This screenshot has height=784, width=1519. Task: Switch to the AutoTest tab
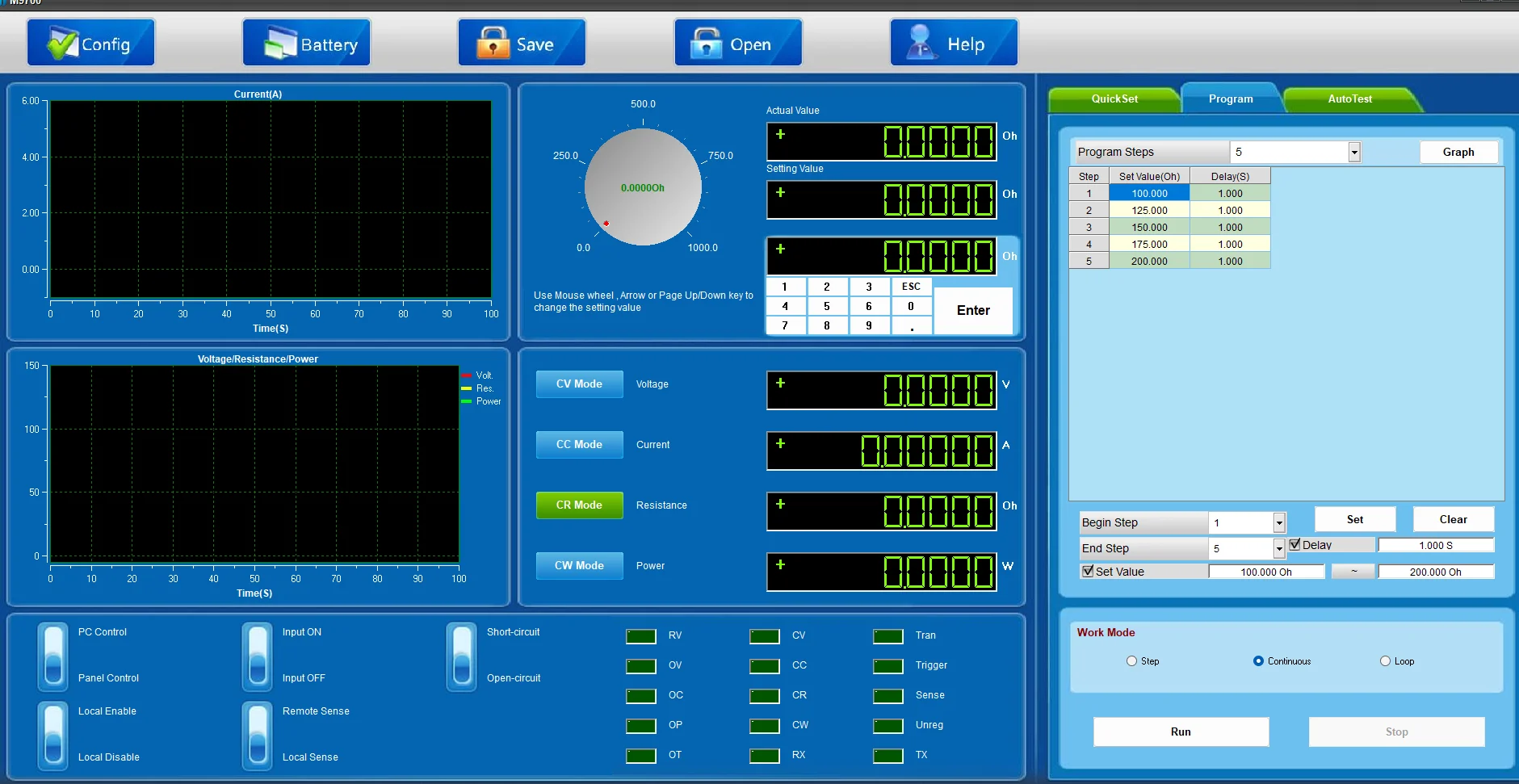pos(1349,99)
